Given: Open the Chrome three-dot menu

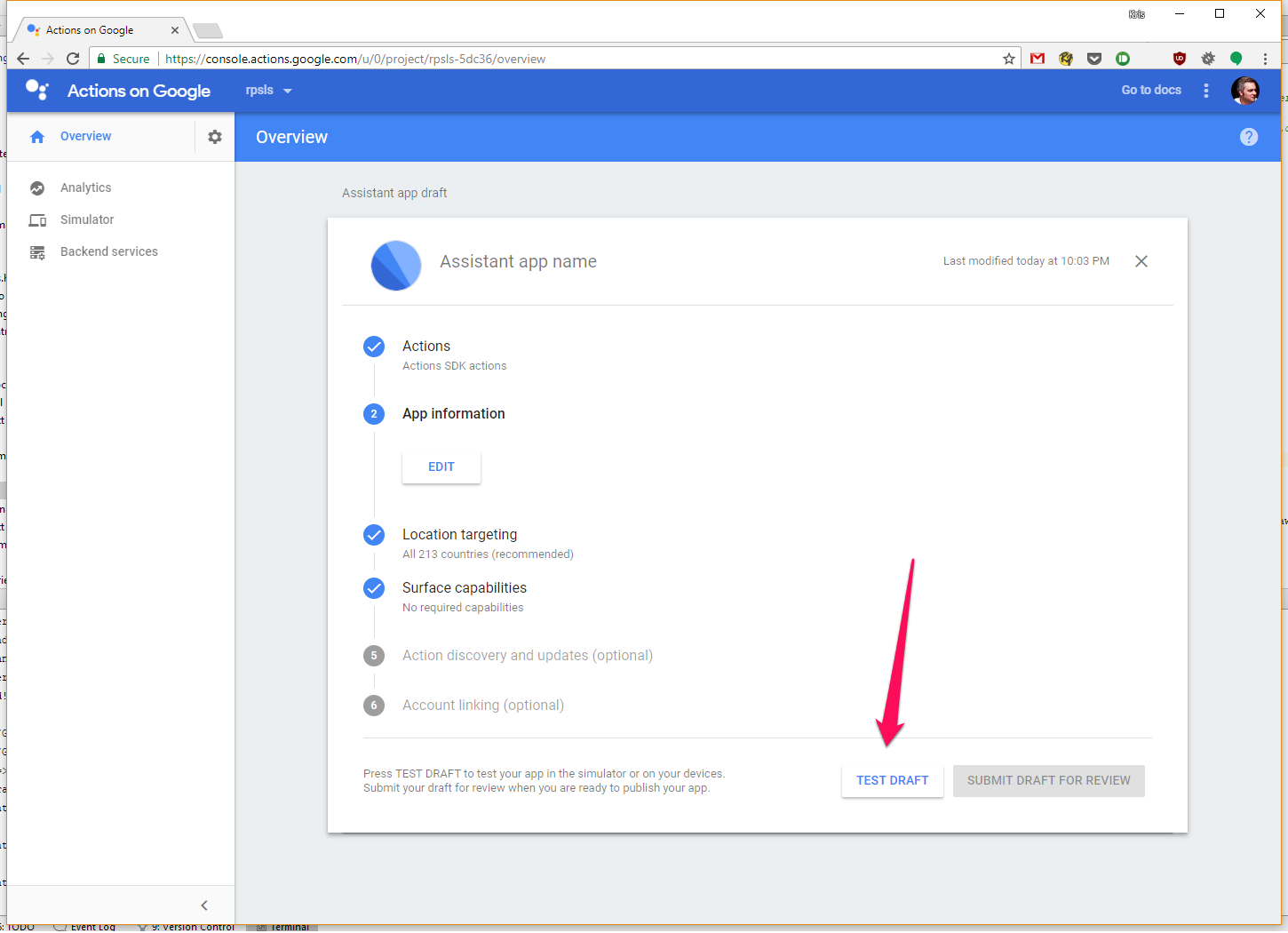Looking at the screenshot, I should [x=1265, y=59].
